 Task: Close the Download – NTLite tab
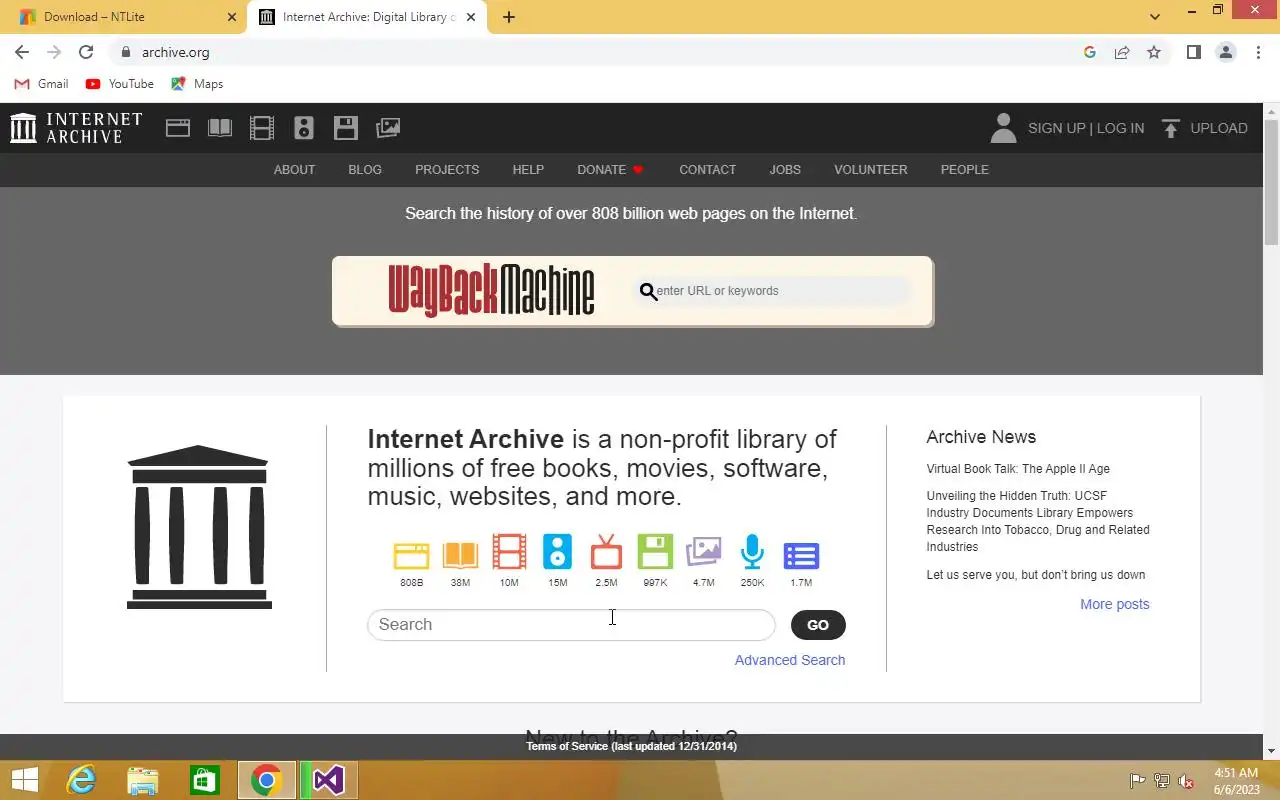[x=232, y=17]
